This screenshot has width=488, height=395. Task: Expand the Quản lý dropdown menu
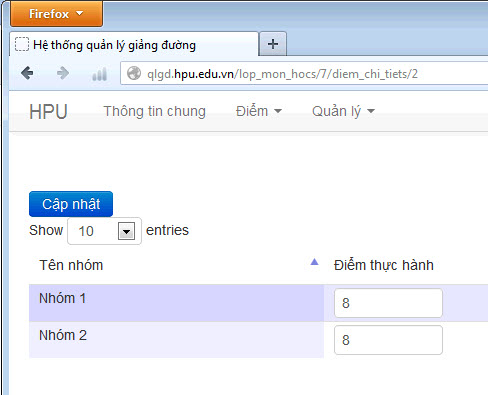tap(343, 111)
